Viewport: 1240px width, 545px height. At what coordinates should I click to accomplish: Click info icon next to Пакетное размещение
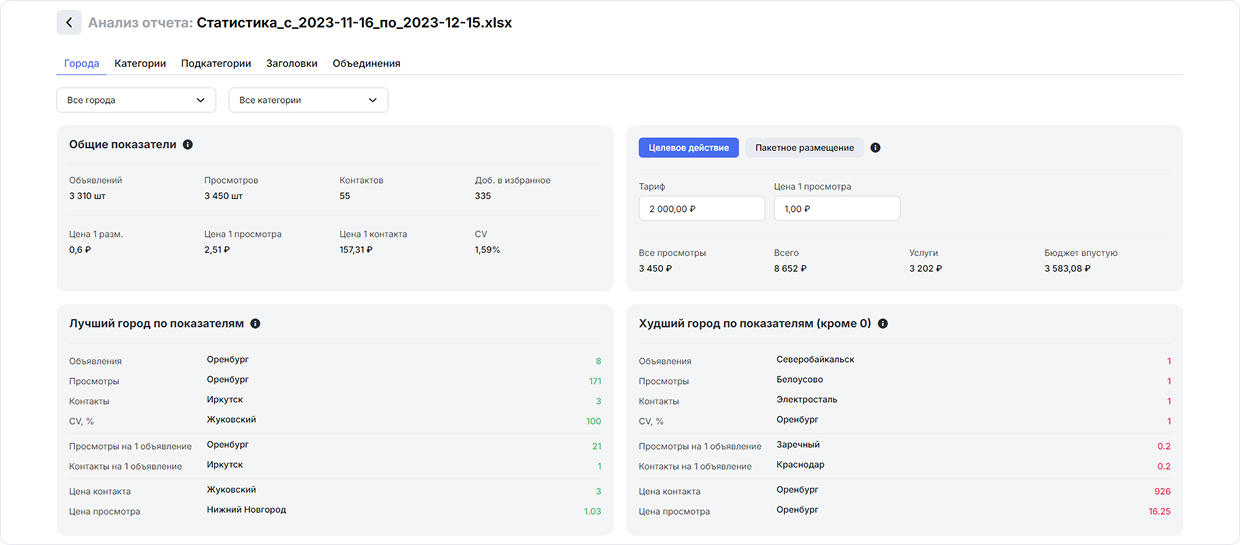tap(875, 148)
